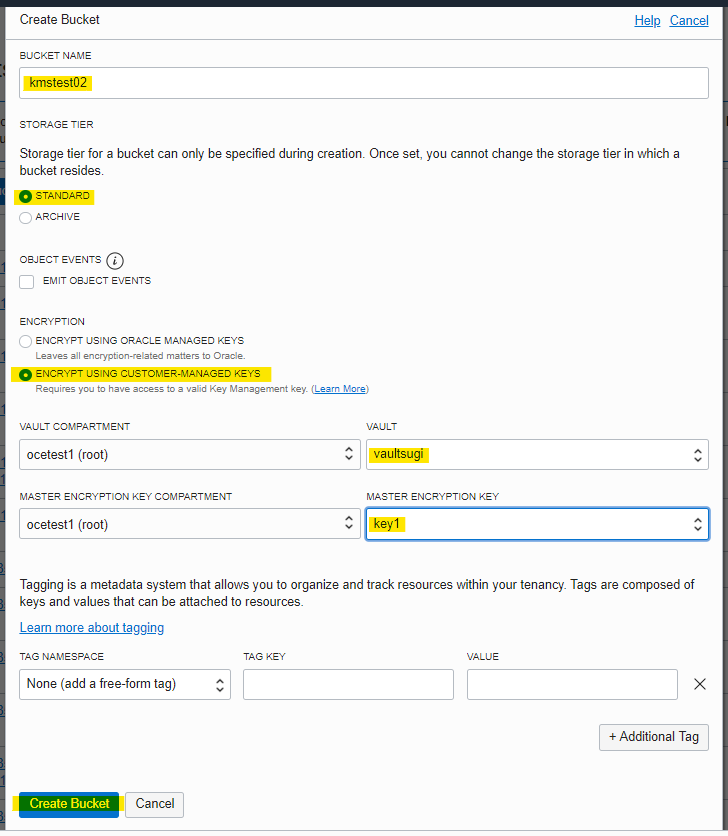
Task: Open the Vault dropdown showing vaultsugi
Action: coord(537,454)
